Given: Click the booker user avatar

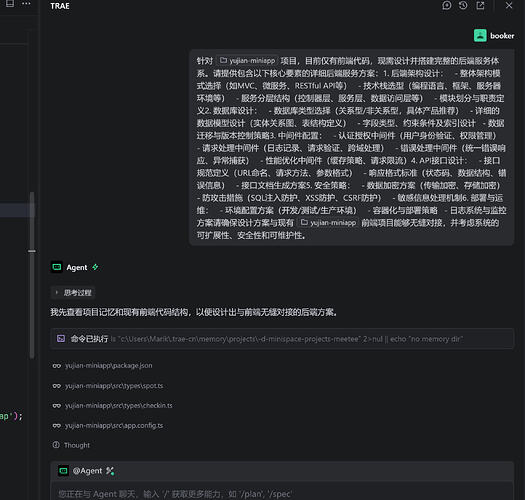Looking at the screenshot, I should click(480, 35).
